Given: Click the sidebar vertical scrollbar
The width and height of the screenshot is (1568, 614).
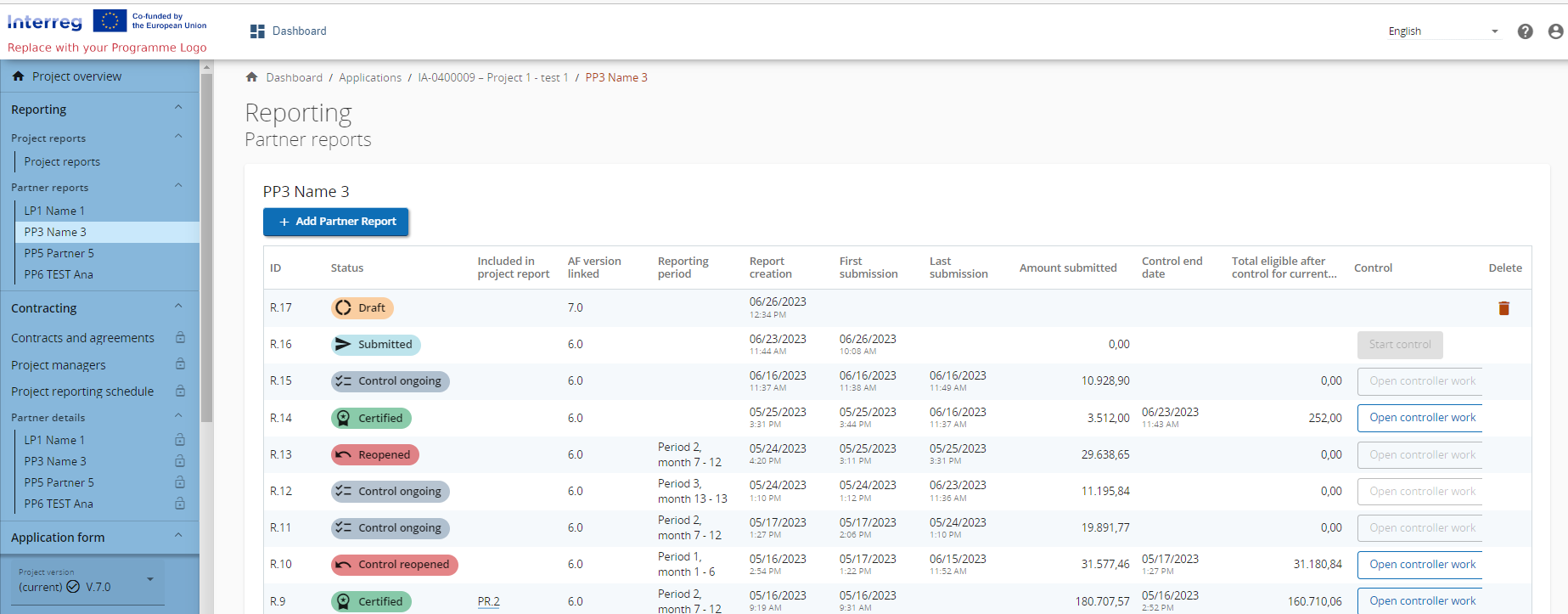Looking at the screenshot, I should 206,246.
